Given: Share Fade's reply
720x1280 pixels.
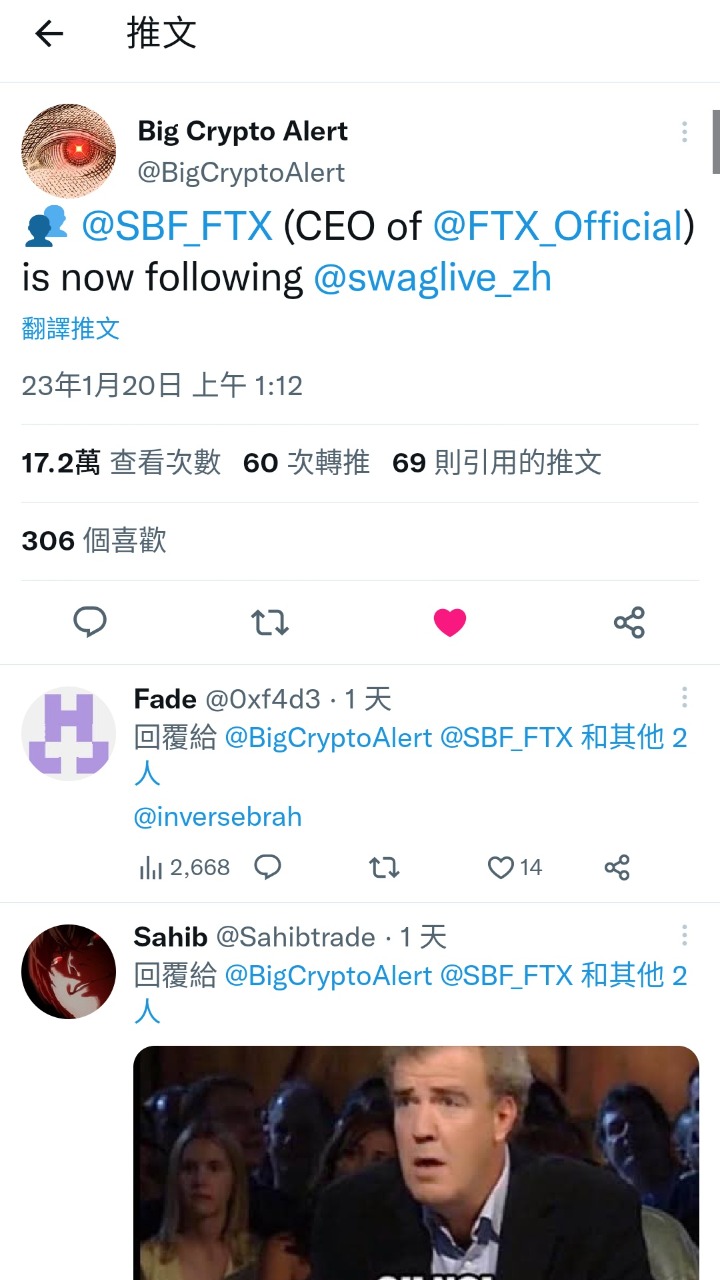Looking at the screenshot, I should [617, 867].
